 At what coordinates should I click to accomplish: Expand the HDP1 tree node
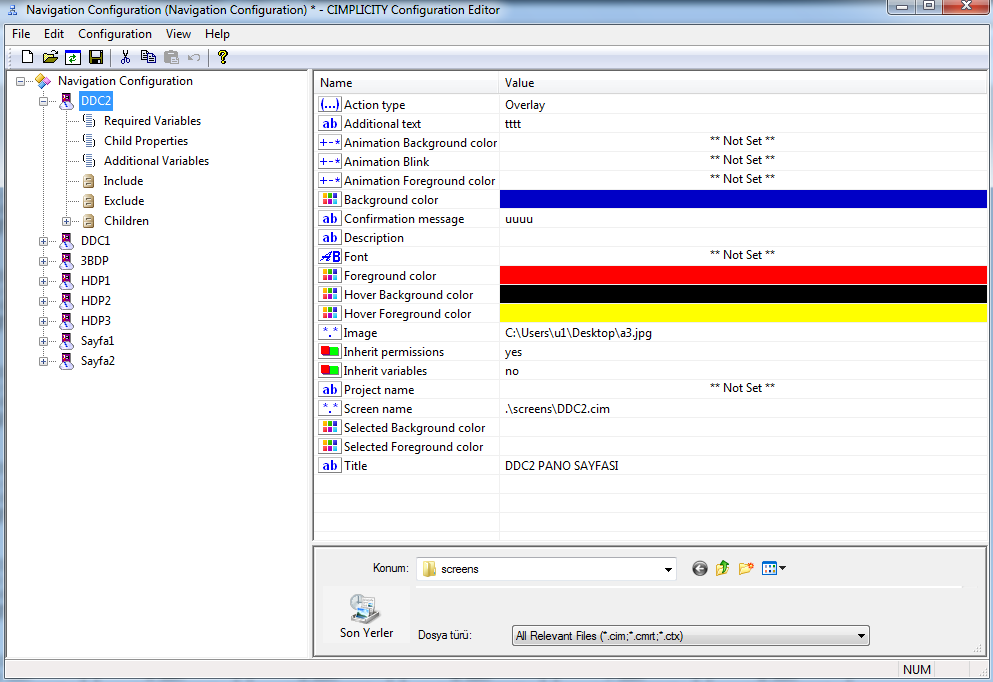(x=43, y=281)
